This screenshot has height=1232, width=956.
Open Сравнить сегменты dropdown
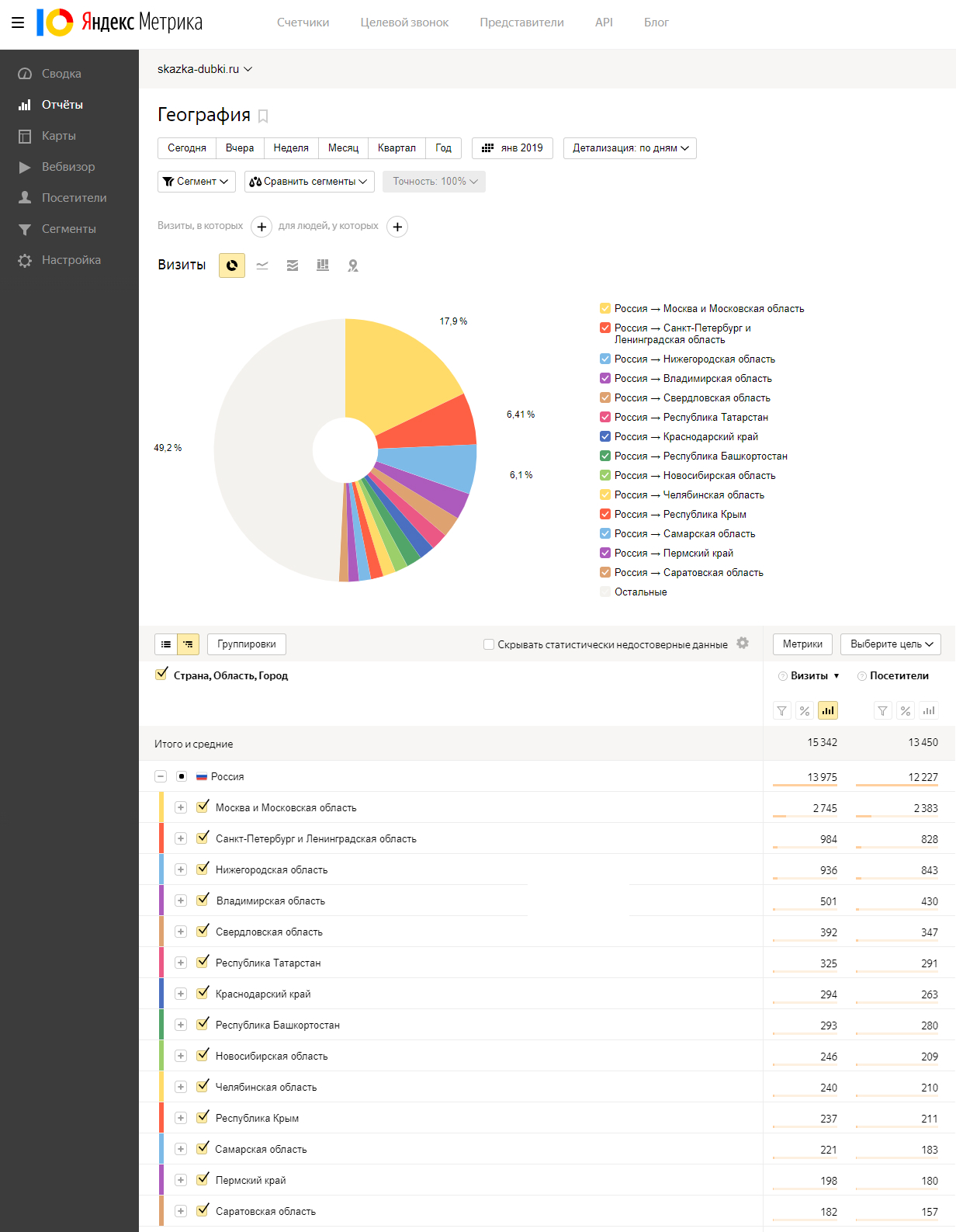pyautogui.click(x=310, y=182)
